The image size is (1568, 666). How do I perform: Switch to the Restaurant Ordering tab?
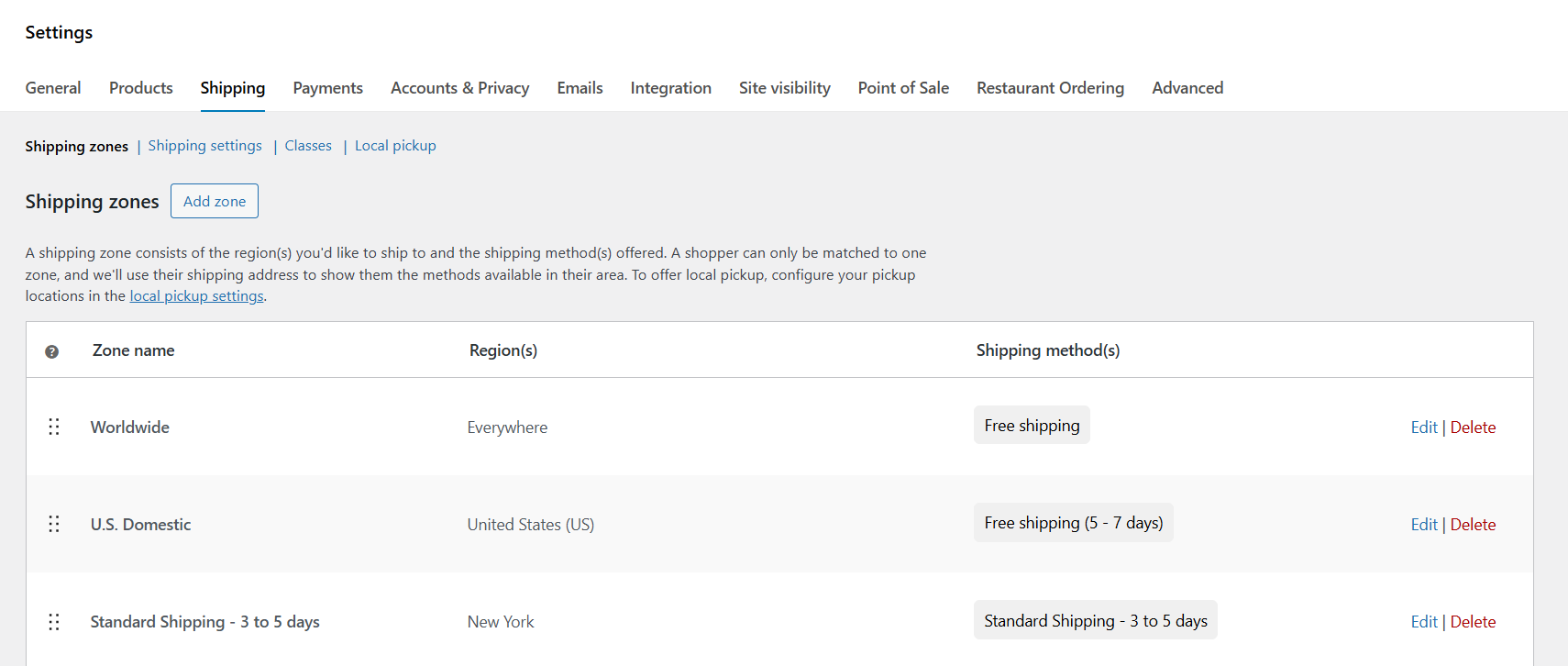coord(1050,87)
